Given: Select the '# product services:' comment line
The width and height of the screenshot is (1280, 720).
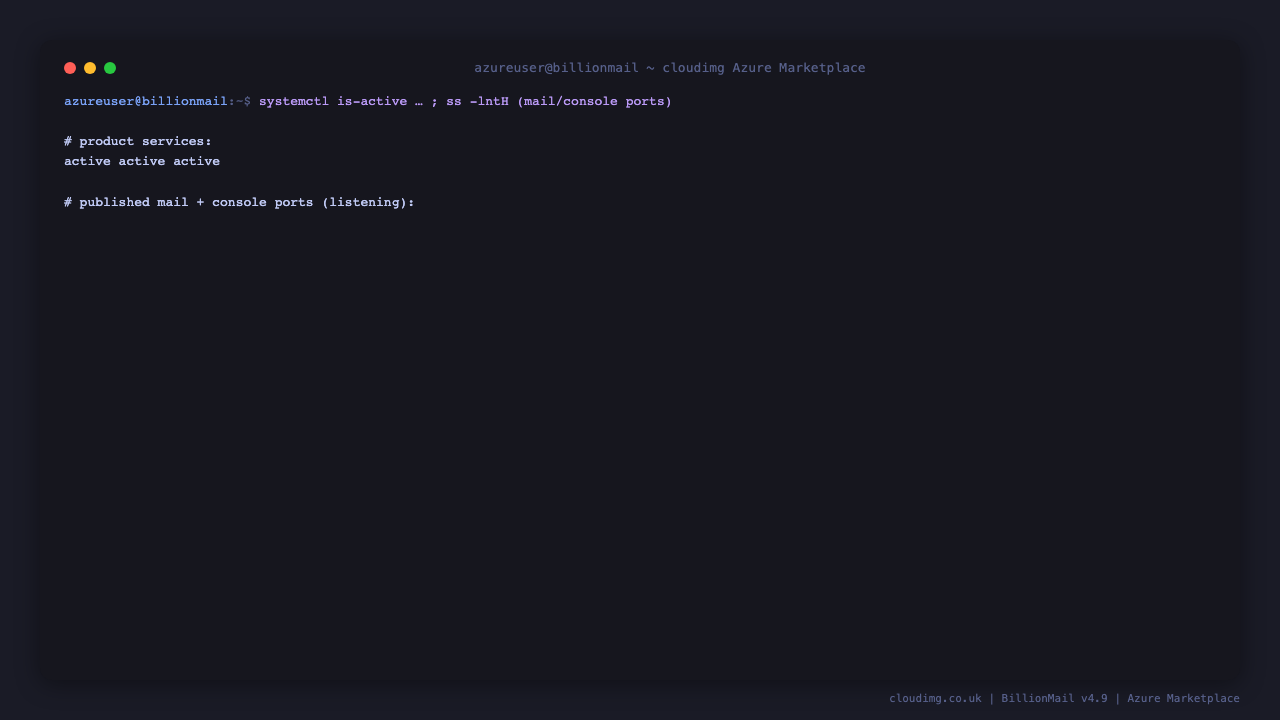Looking at the screenshot, I should pyautogui.click(x=138, y=141).
